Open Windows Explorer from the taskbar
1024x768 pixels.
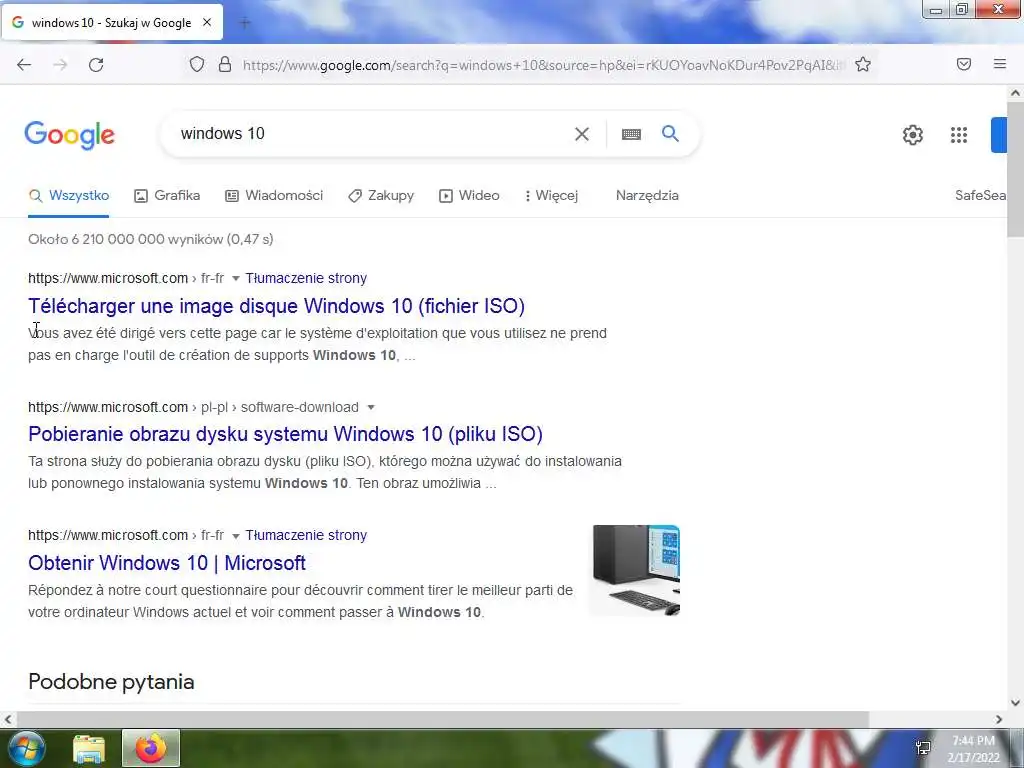[x=89, y=748]
